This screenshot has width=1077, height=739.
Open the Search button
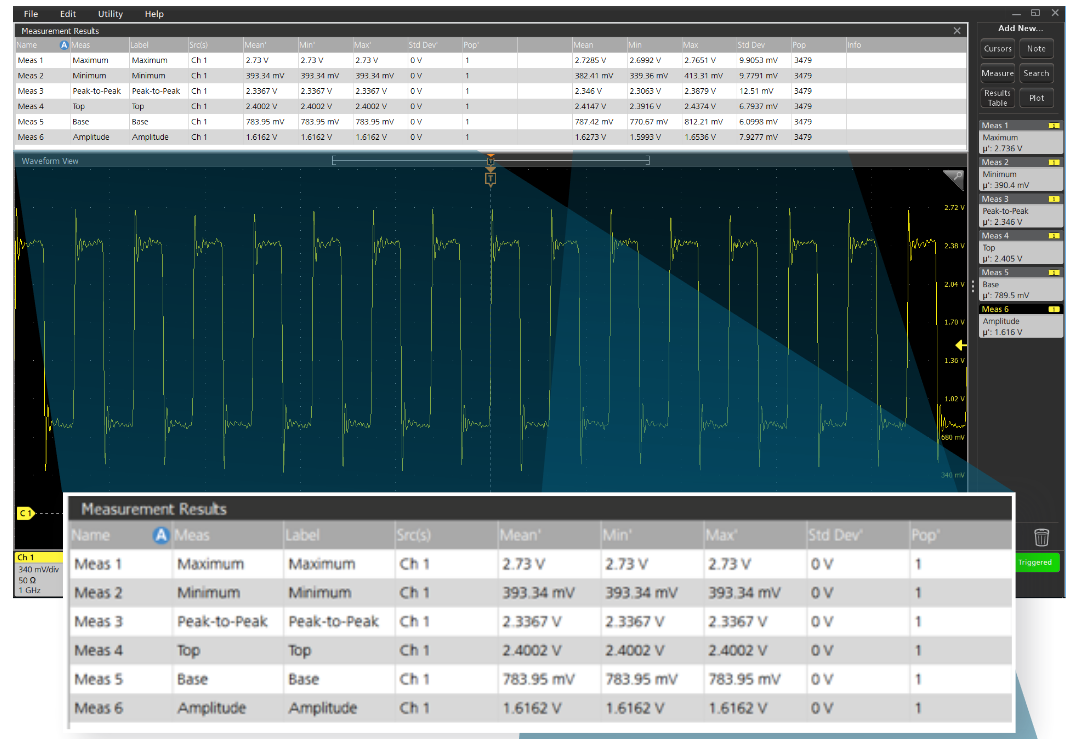point(1036,73)
